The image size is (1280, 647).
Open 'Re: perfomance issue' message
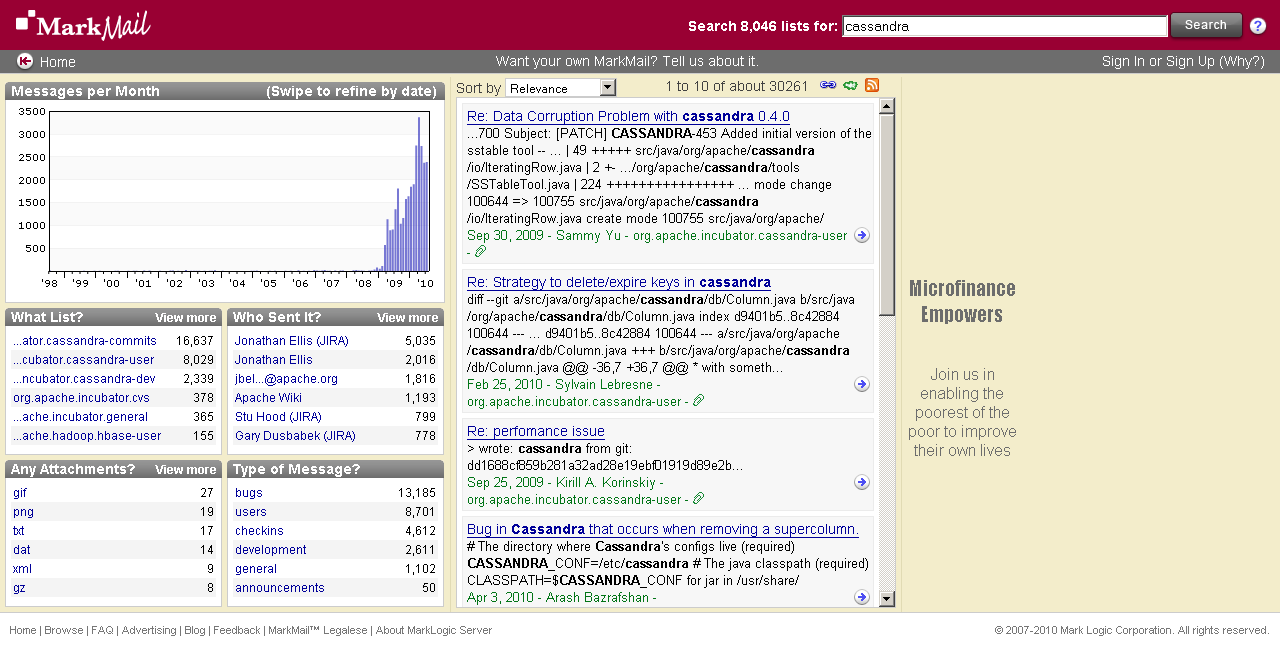536,431
